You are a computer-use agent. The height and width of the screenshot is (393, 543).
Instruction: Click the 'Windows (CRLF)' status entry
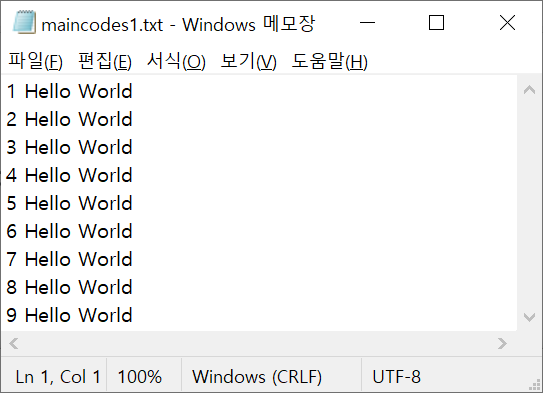[x=257, y=377]
